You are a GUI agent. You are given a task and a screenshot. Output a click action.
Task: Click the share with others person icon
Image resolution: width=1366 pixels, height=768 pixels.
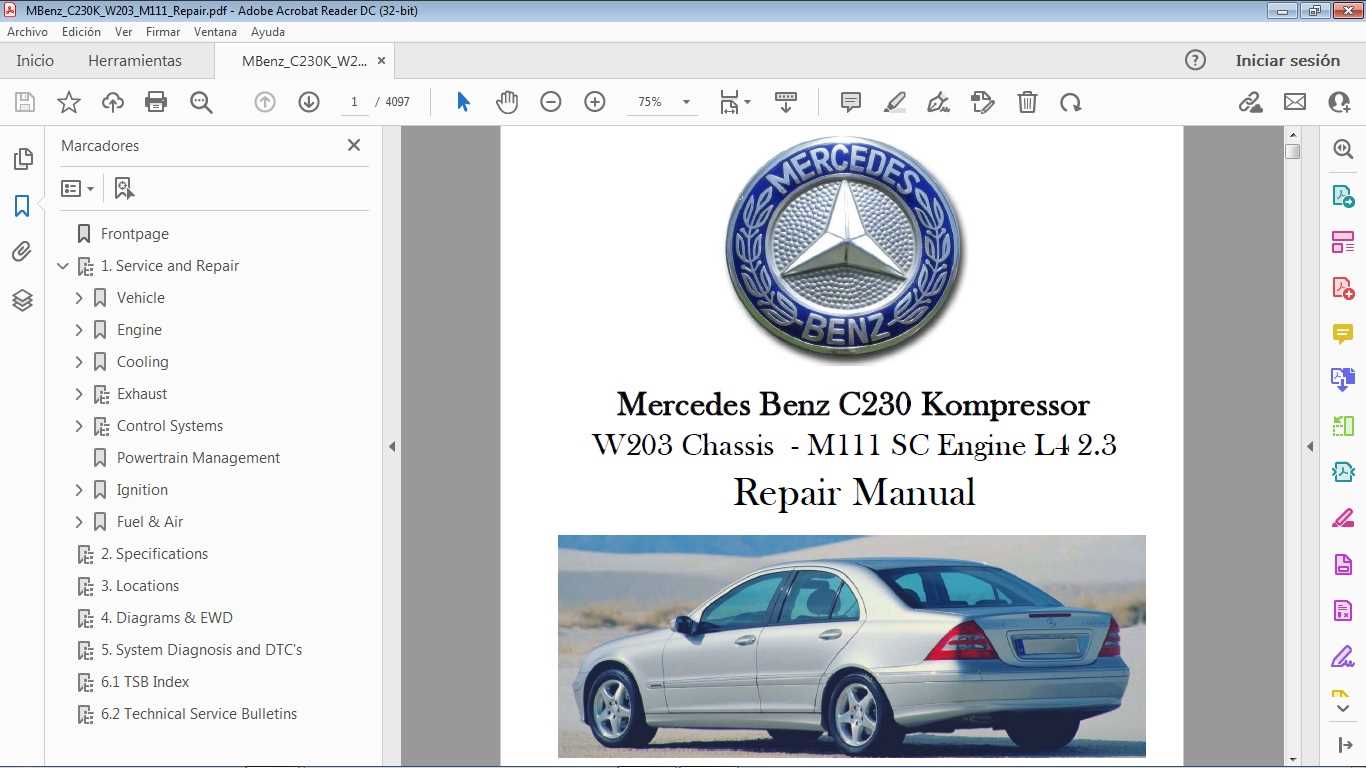[x=1339, y=102]
